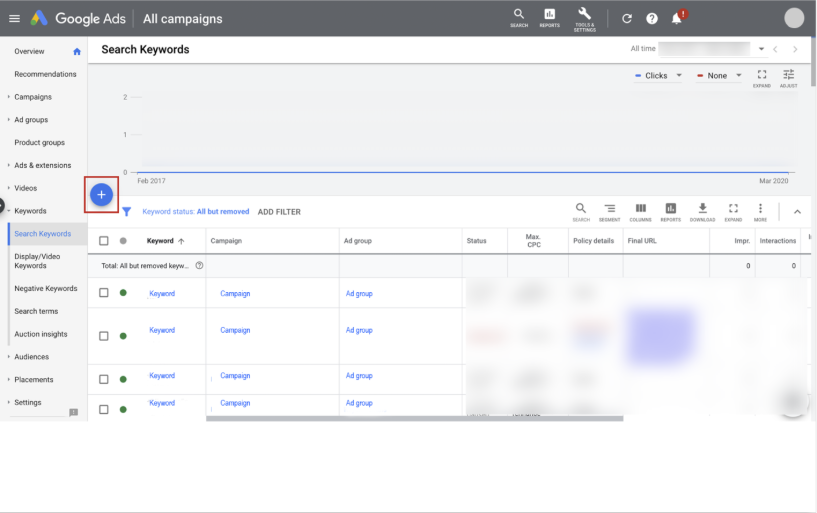Expand Ad groups in sidebar
This screenshot has height=513, width=817.
click(9, 120)
